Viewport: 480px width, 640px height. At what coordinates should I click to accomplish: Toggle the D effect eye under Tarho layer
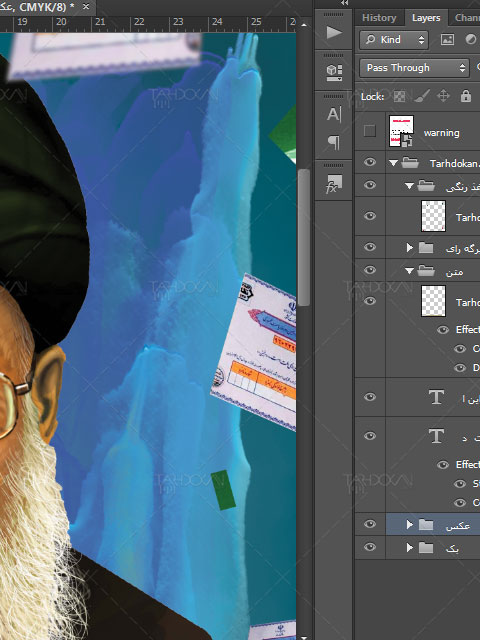(x=460, y=368)
